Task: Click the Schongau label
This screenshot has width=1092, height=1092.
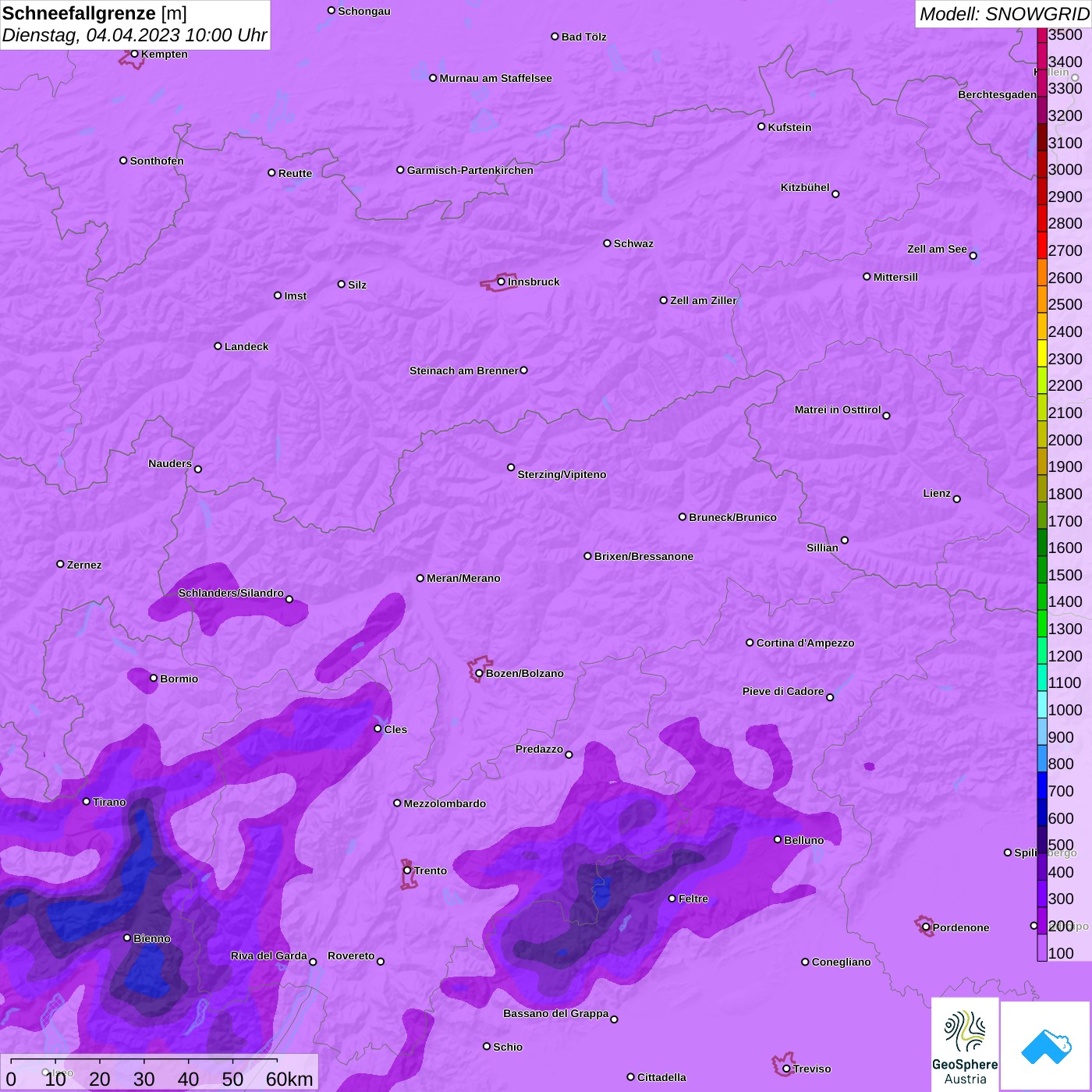Action: pyautogui.click(x=363, y=11)
